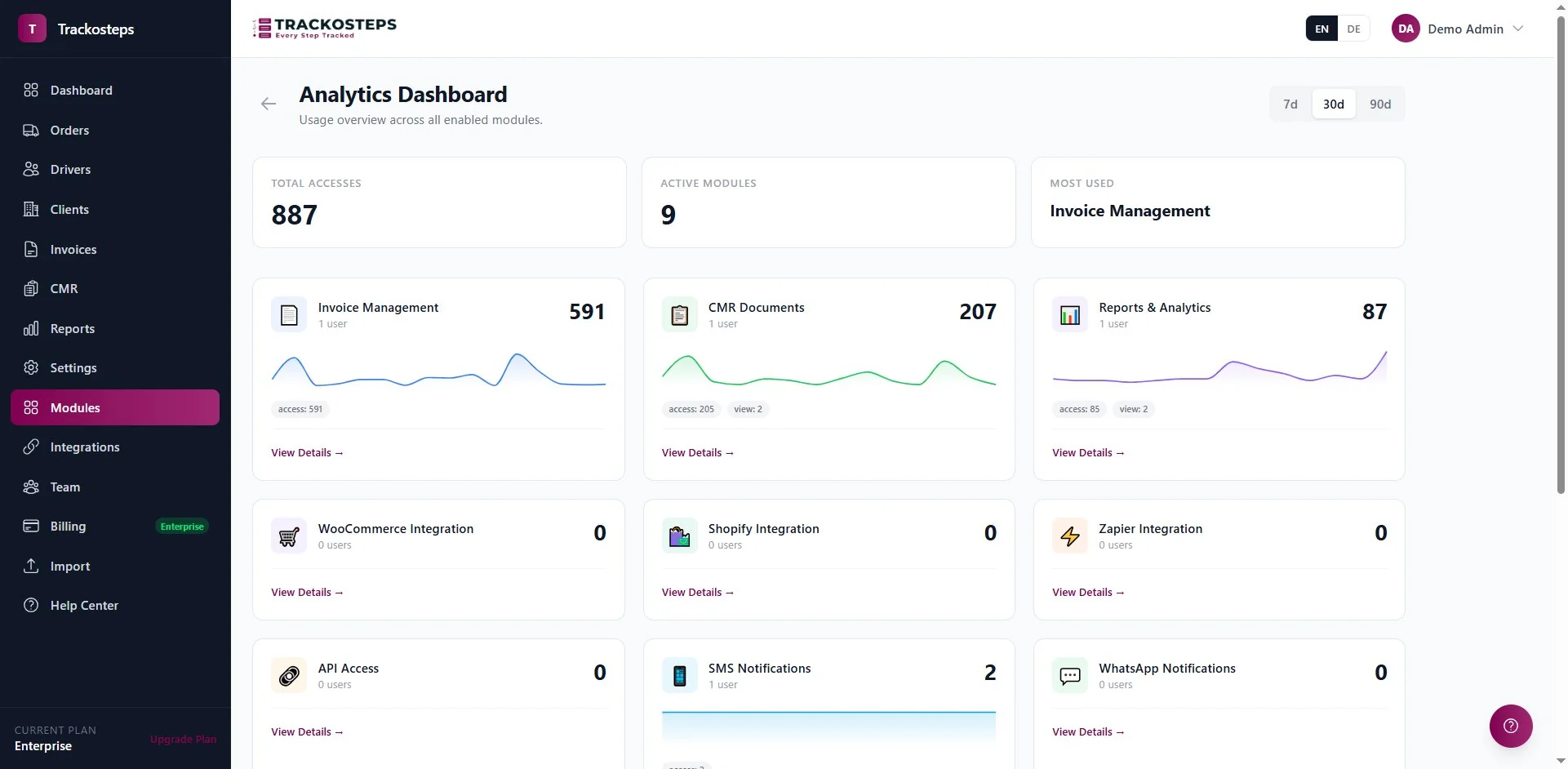View Details for Zapier Integration

(x=1088, y=592)
